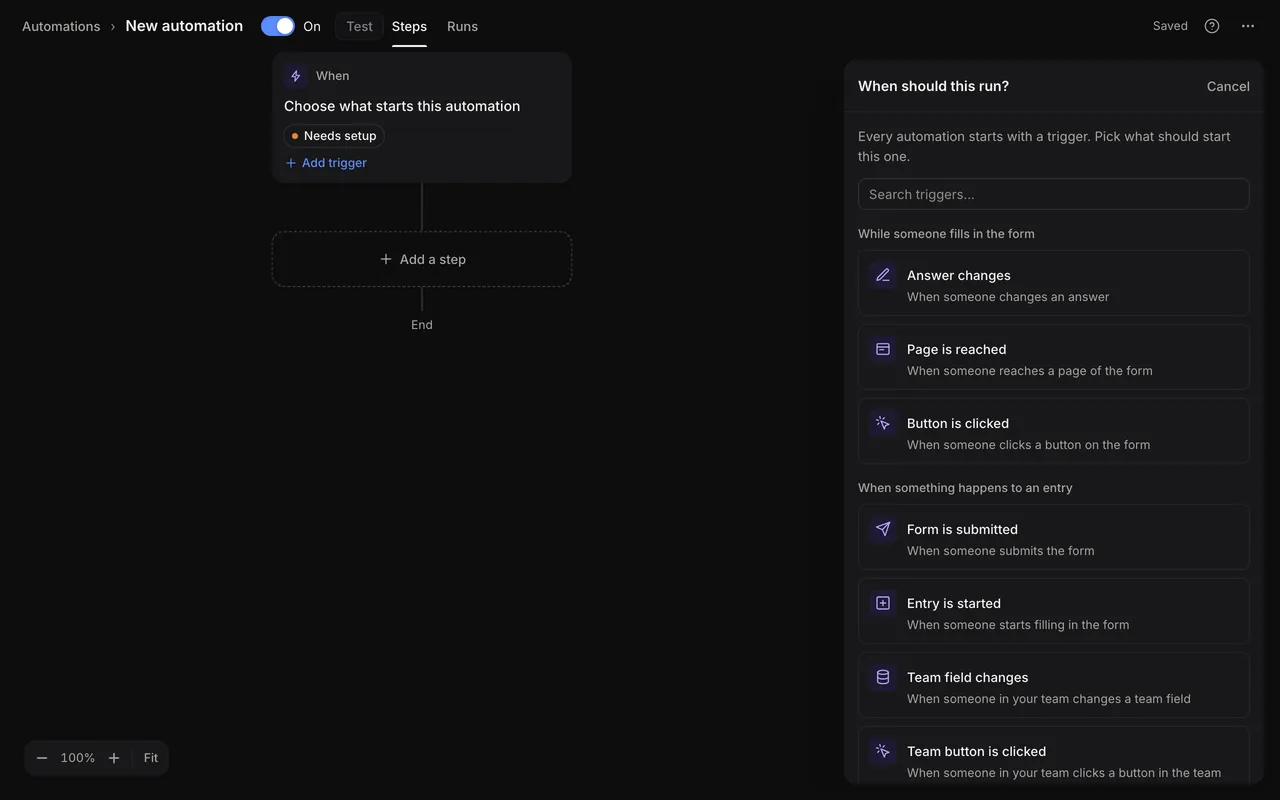Image resolution: width=1280 pixels, height=800 pixels.
Task: Click the 100% zoom level value
Action: pos(78,758)
